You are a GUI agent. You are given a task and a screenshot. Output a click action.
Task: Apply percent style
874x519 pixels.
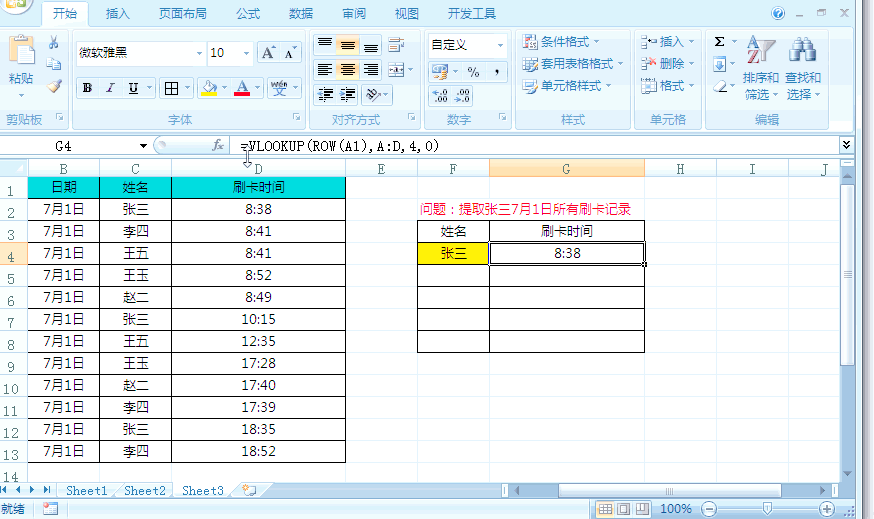(x=473, y=71)
